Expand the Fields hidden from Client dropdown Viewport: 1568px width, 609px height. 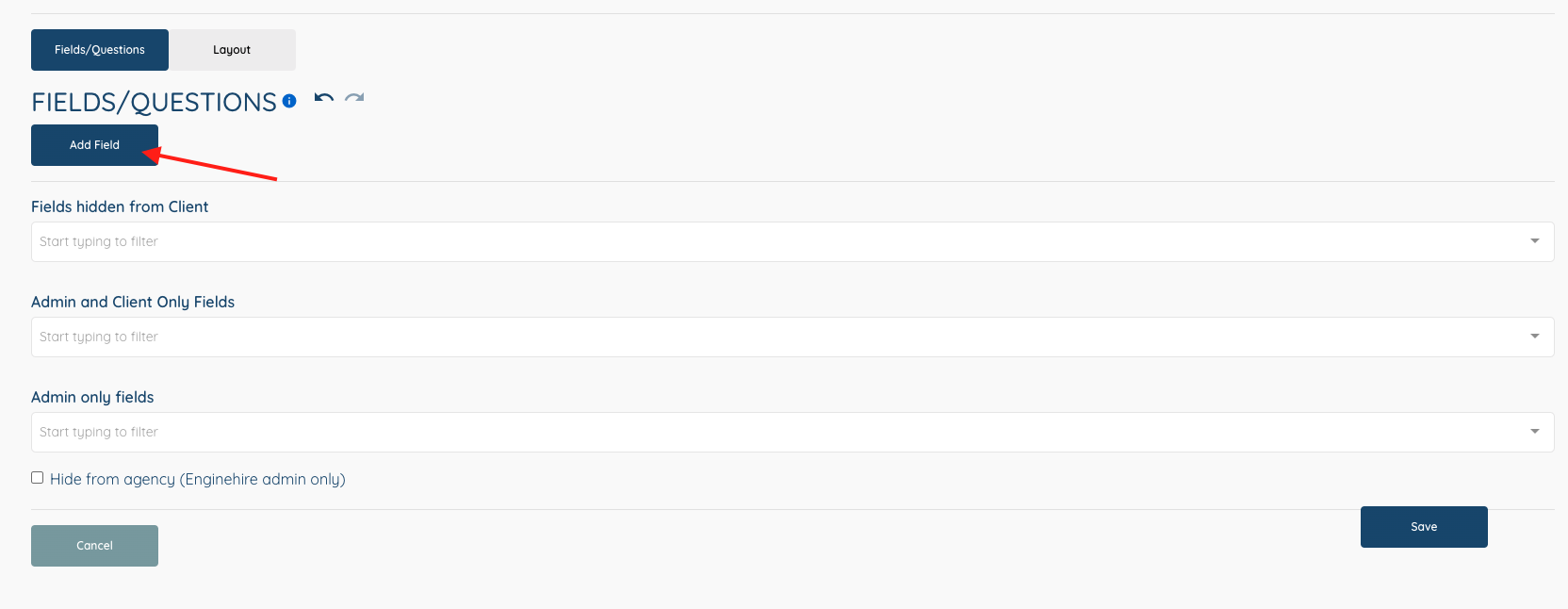click(x=1534, y=241)
